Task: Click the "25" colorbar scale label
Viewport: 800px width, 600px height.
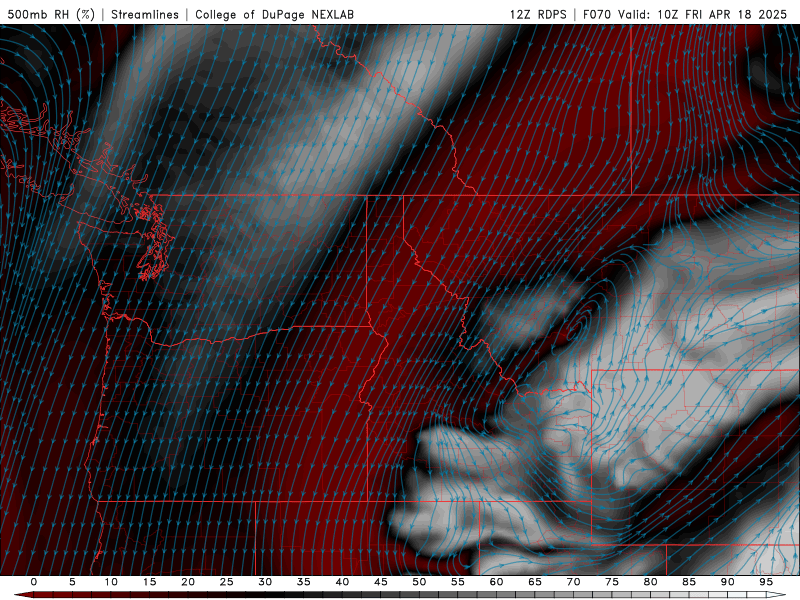Action: coord(227,582)
